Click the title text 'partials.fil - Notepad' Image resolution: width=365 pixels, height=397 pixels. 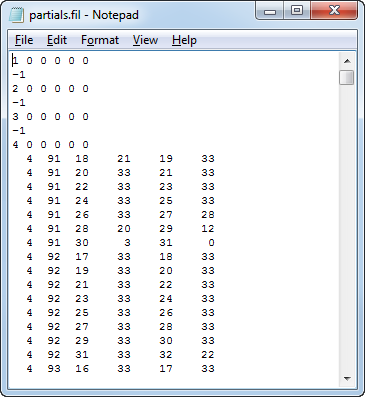[84, 15]
